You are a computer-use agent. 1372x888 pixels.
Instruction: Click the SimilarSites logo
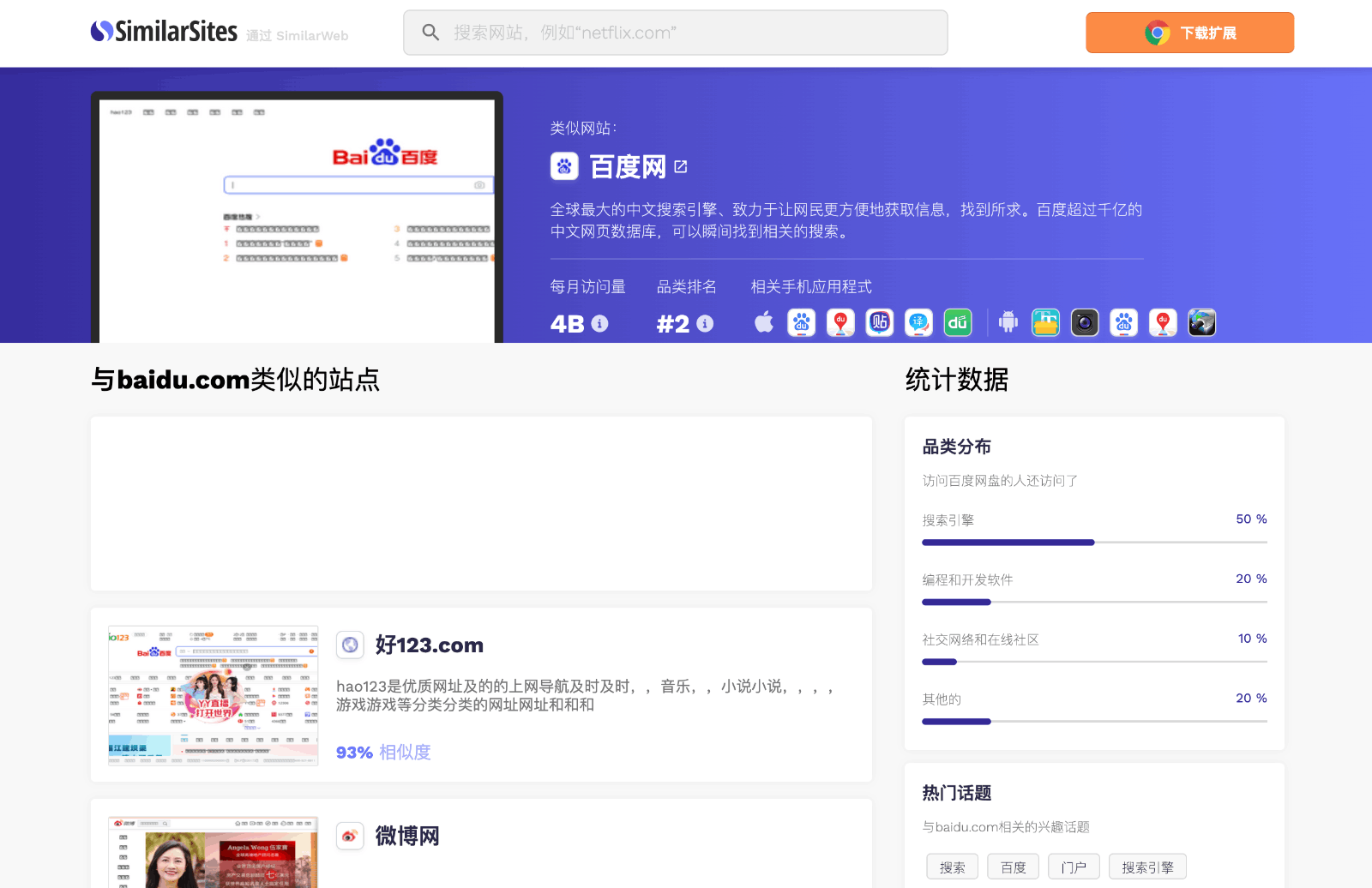coord(164,32)
